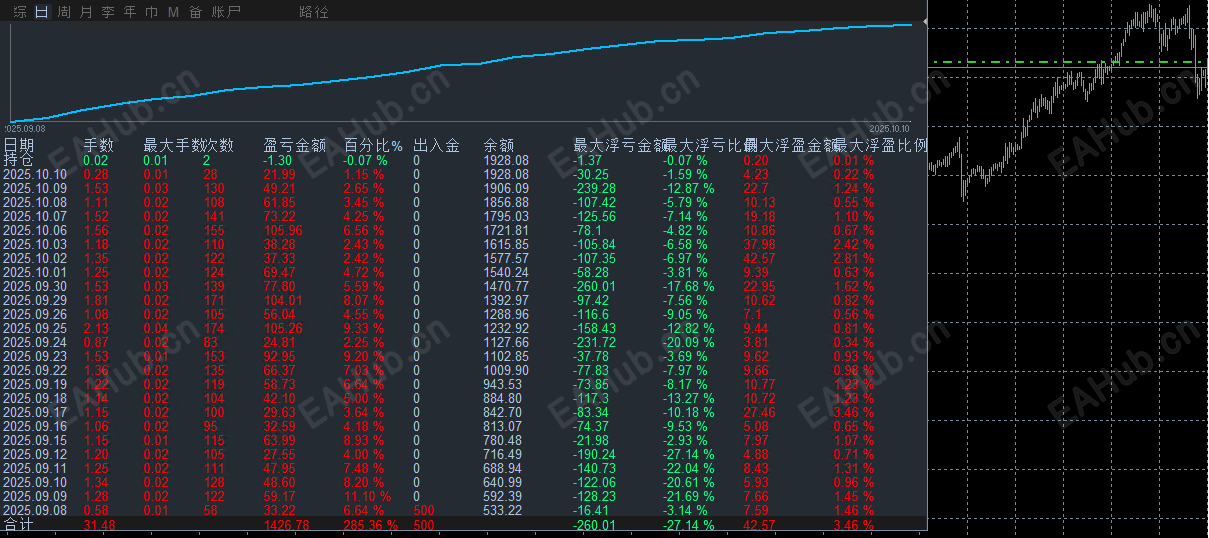Select the 2025.10.06 date row
This screenshot has width=1209, height=538.
click(35, 230)
